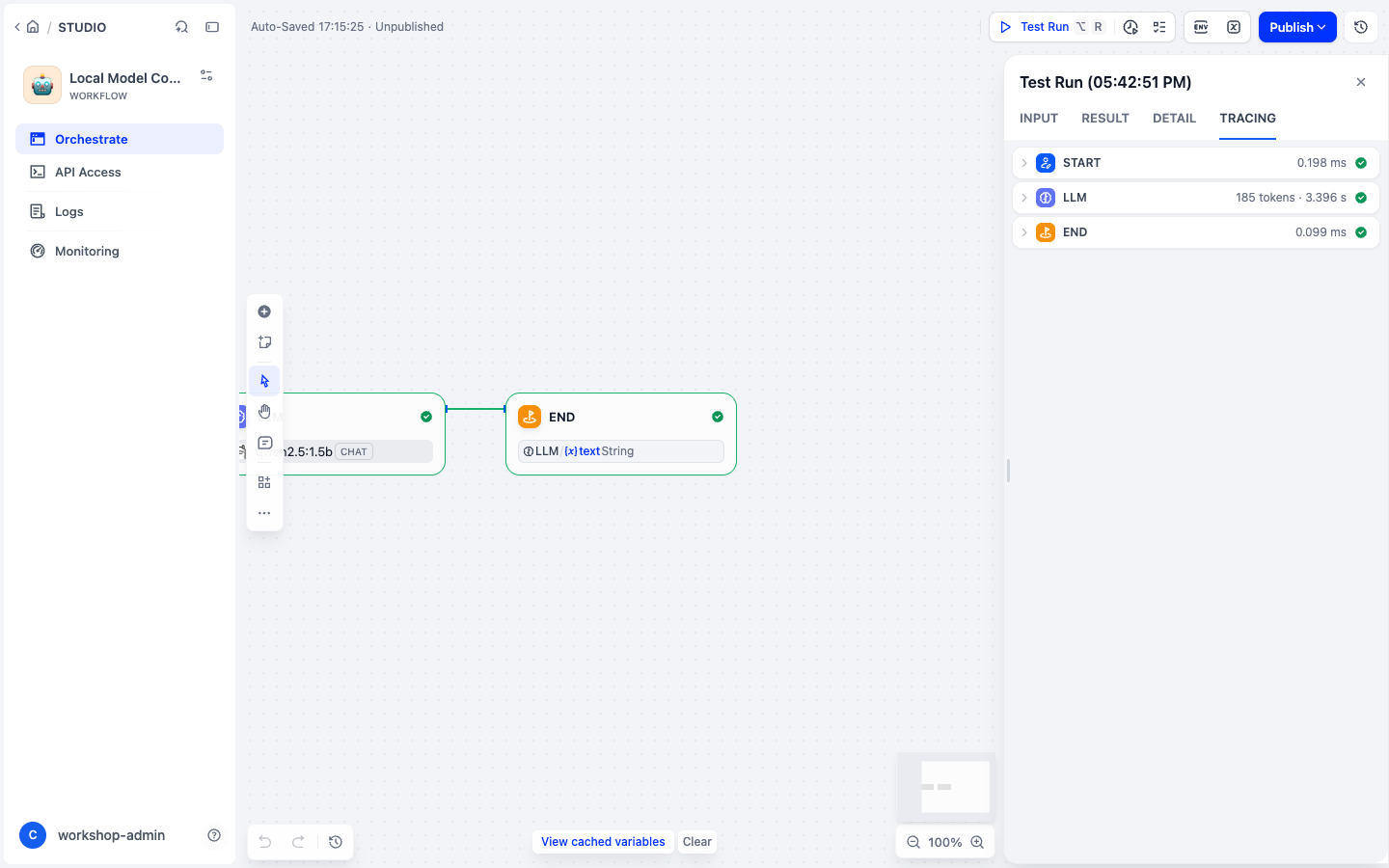The height and width of the screenshot is (868, 1389).
Task: Add a note using the sticky-note icon
Action: click(x=264, y=342)
